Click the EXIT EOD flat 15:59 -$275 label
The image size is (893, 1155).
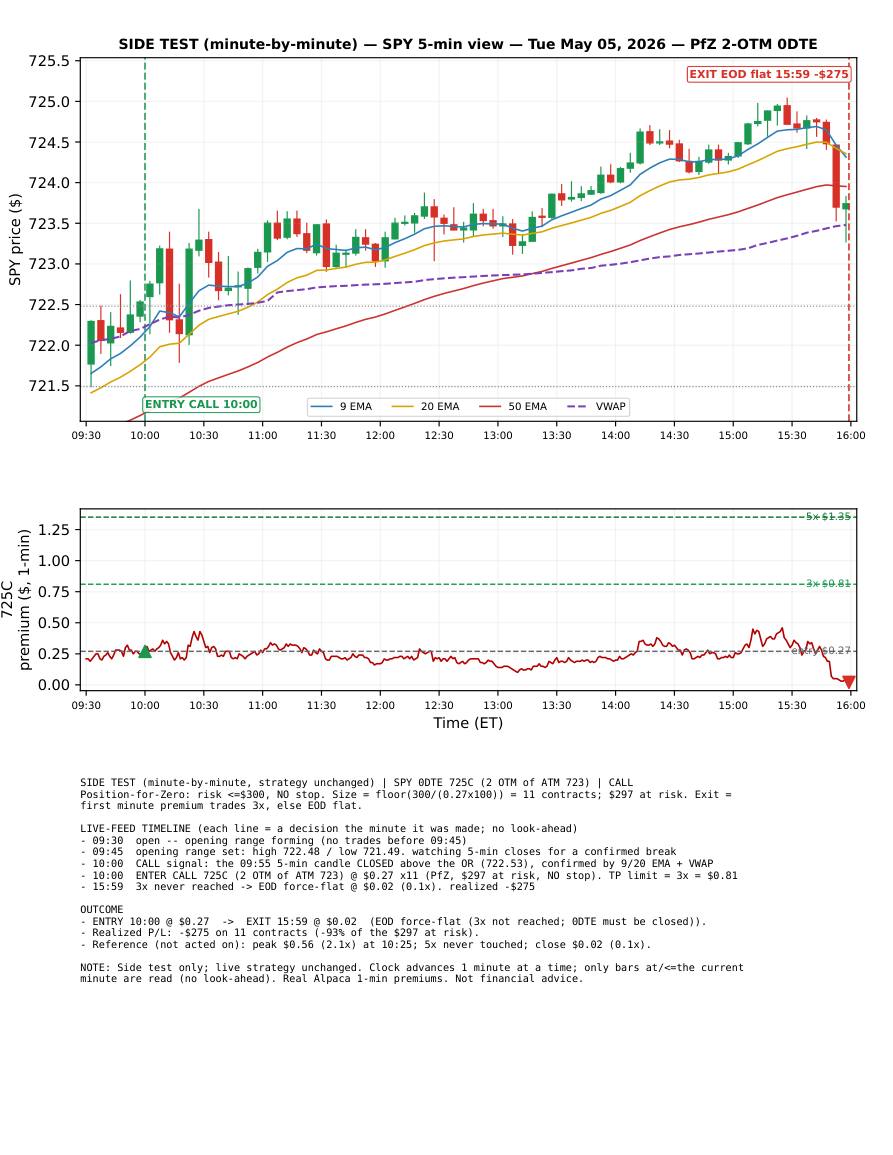tap(769, 74)
